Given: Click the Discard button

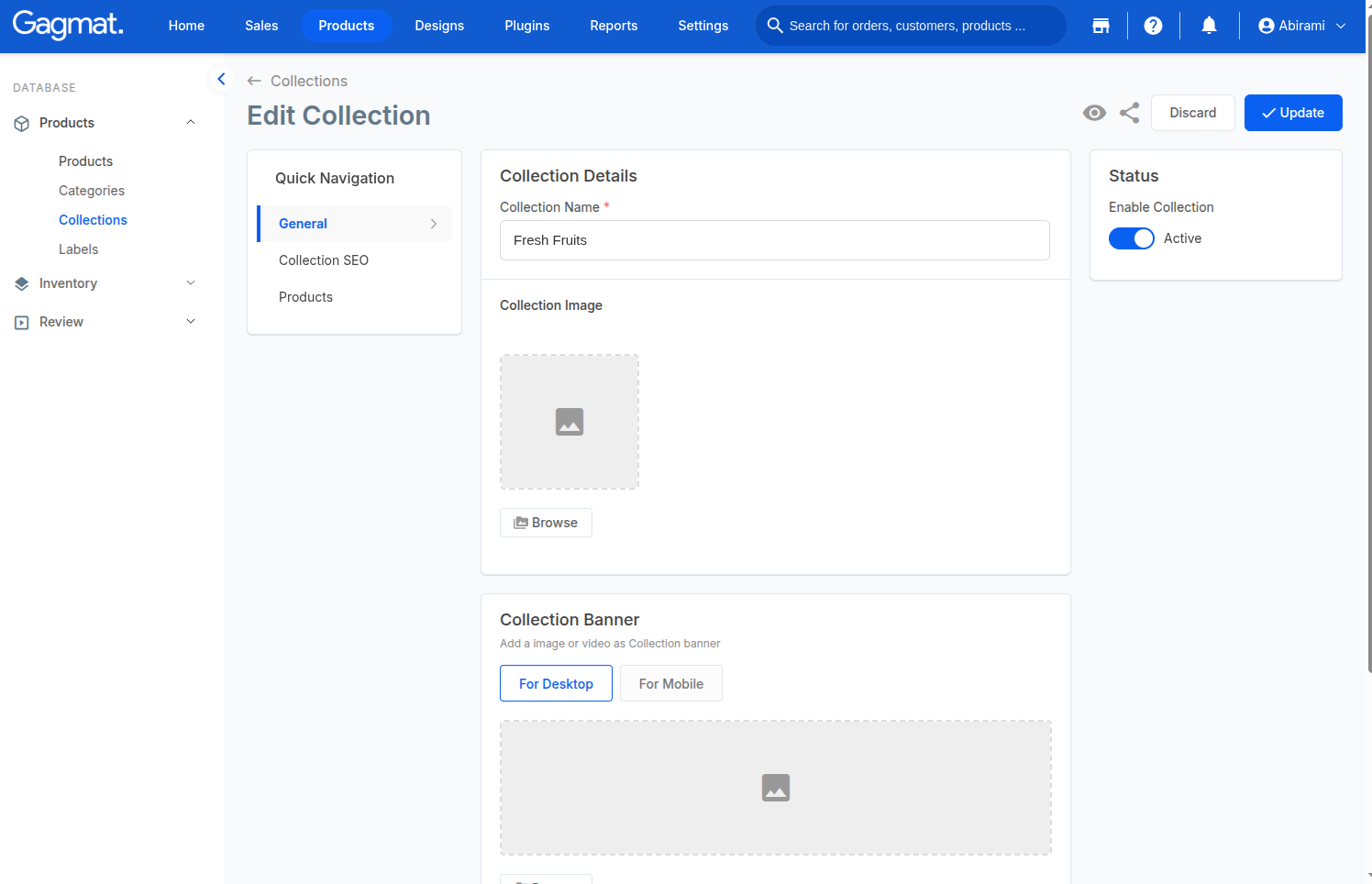Looking at the screenshot, I should coord(1193,113).
